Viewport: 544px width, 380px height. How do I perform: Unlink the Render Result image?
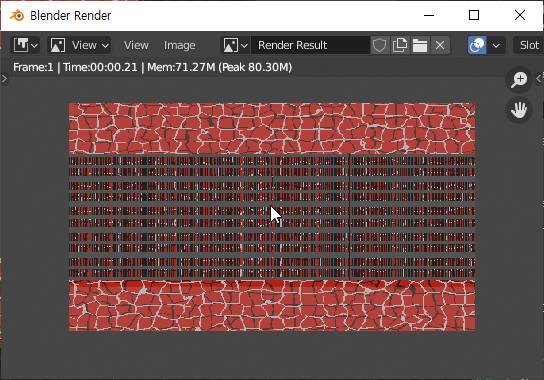(x=440, y=45)
